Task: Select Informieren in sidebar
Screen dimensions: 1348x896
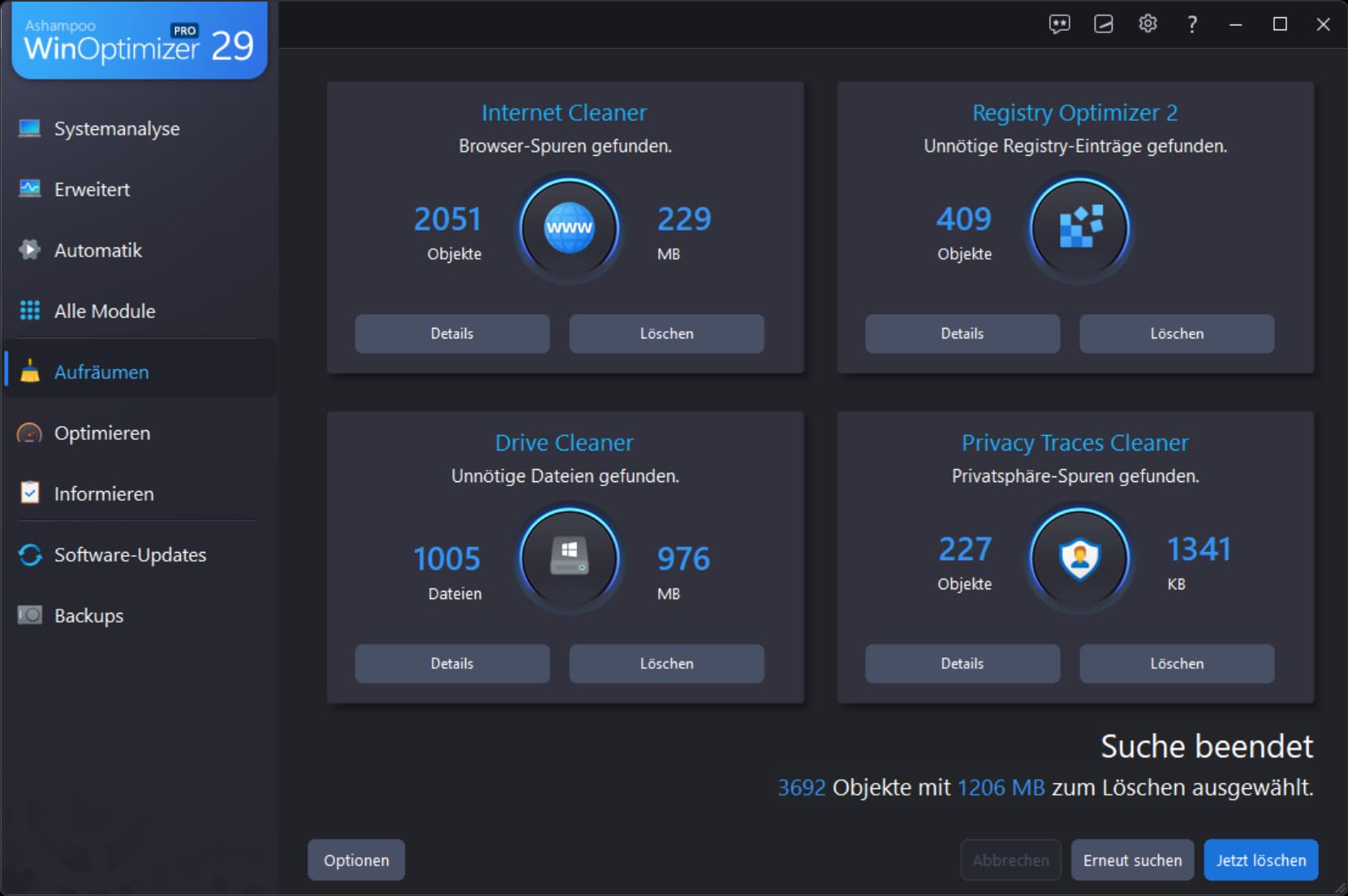Action: (x=140, y=493)
